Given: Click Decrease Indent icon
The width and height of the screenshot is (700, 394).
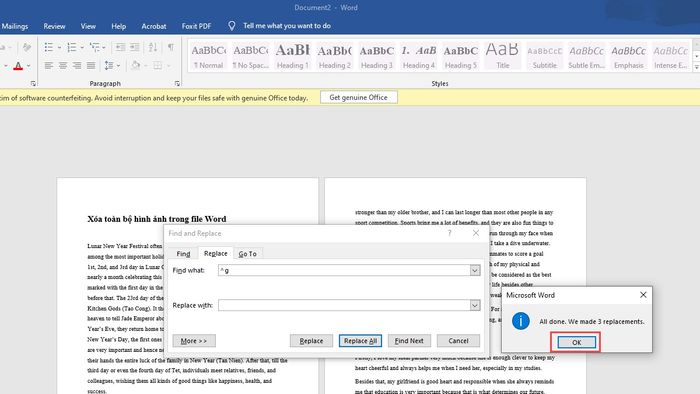Looking at the screenshot, I should [120, 47].
